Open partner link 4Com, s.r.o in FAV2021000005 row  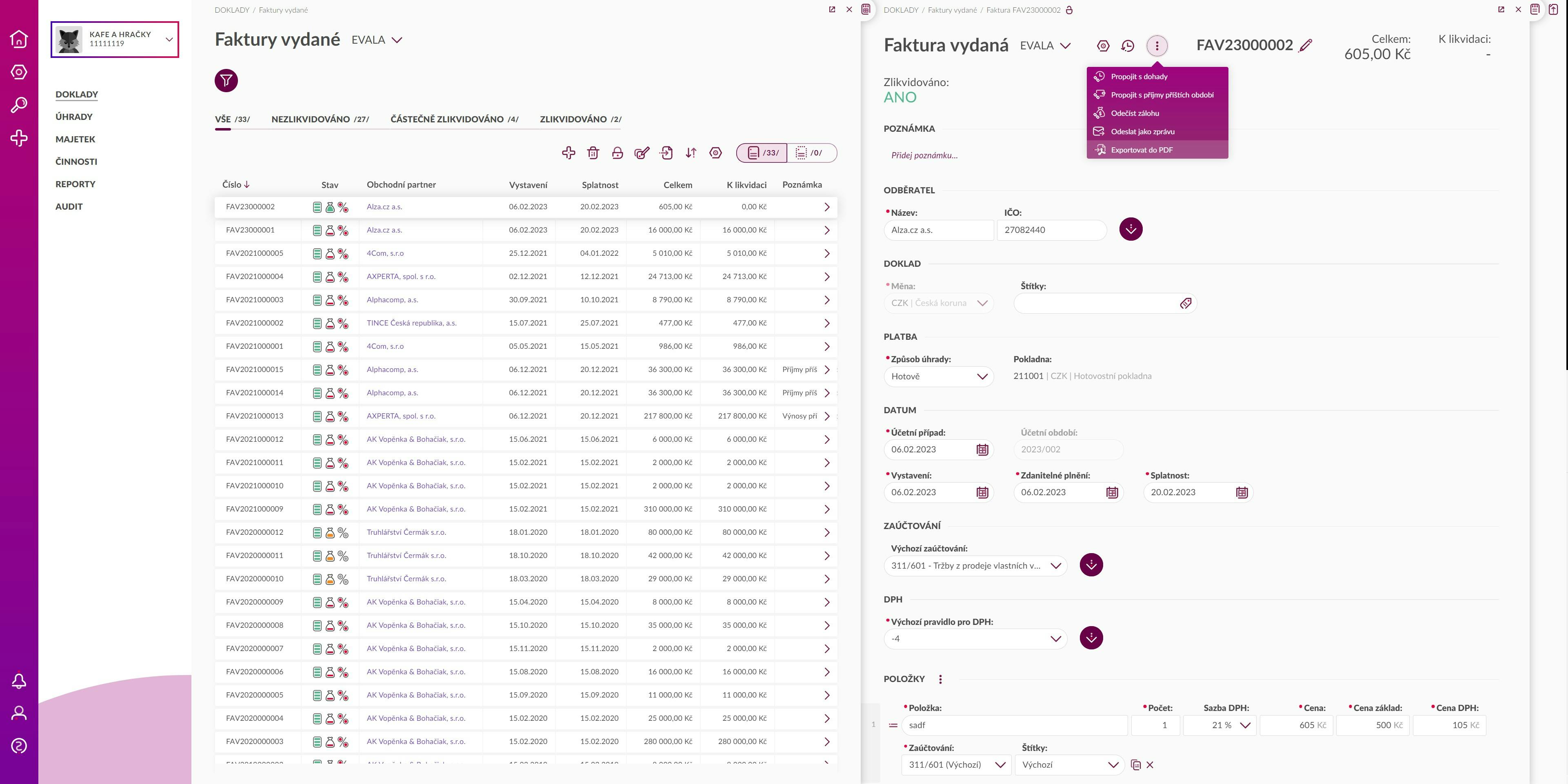385,254
